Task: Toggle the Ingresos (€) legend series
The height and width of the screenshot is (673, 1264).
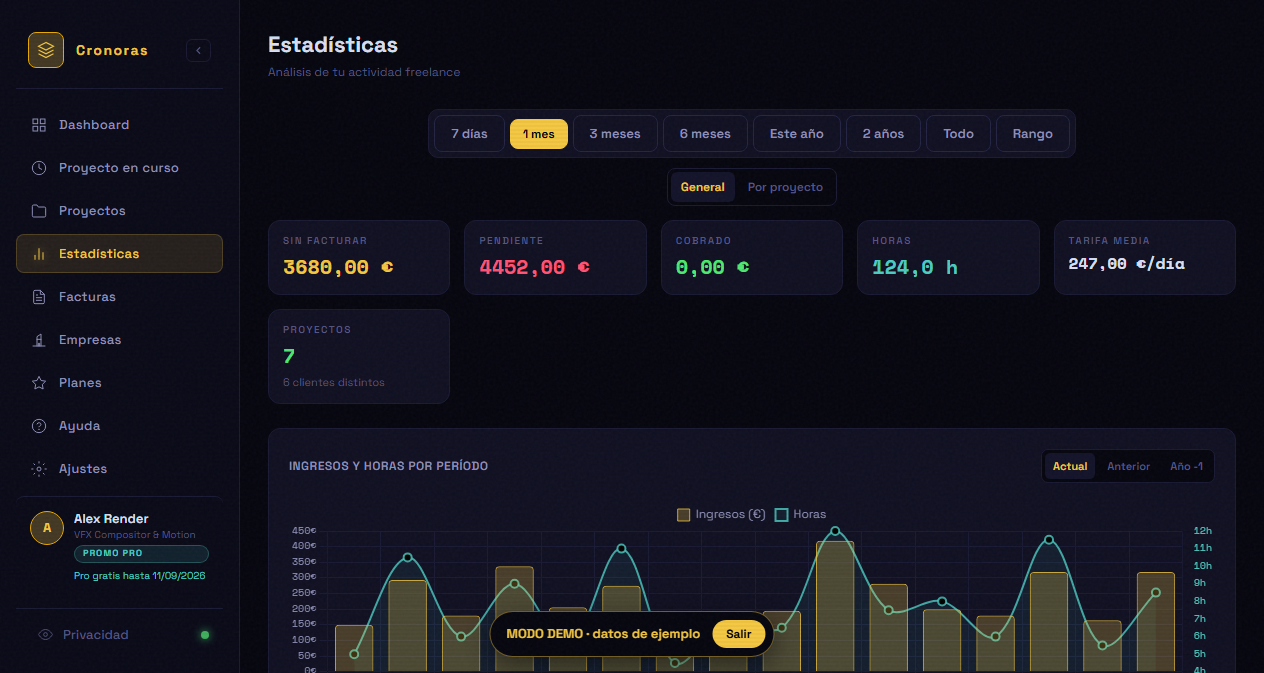Action: 721,514
